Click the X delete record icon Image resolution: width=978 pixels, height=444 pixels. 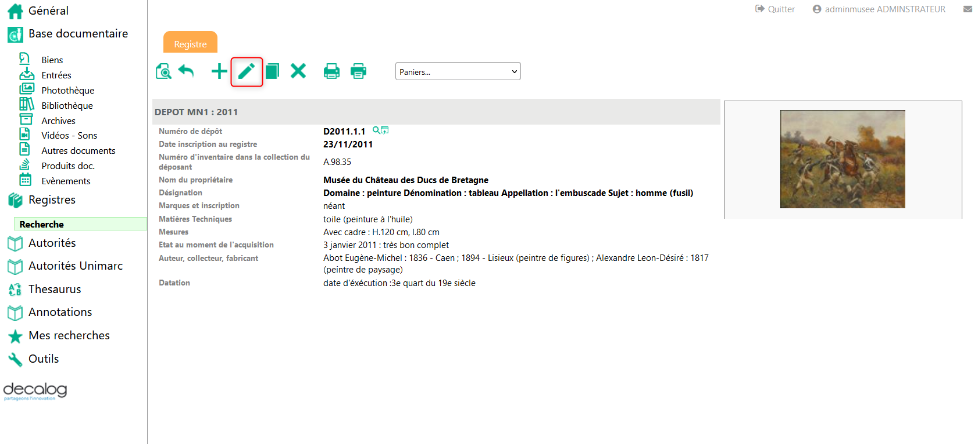298,71
